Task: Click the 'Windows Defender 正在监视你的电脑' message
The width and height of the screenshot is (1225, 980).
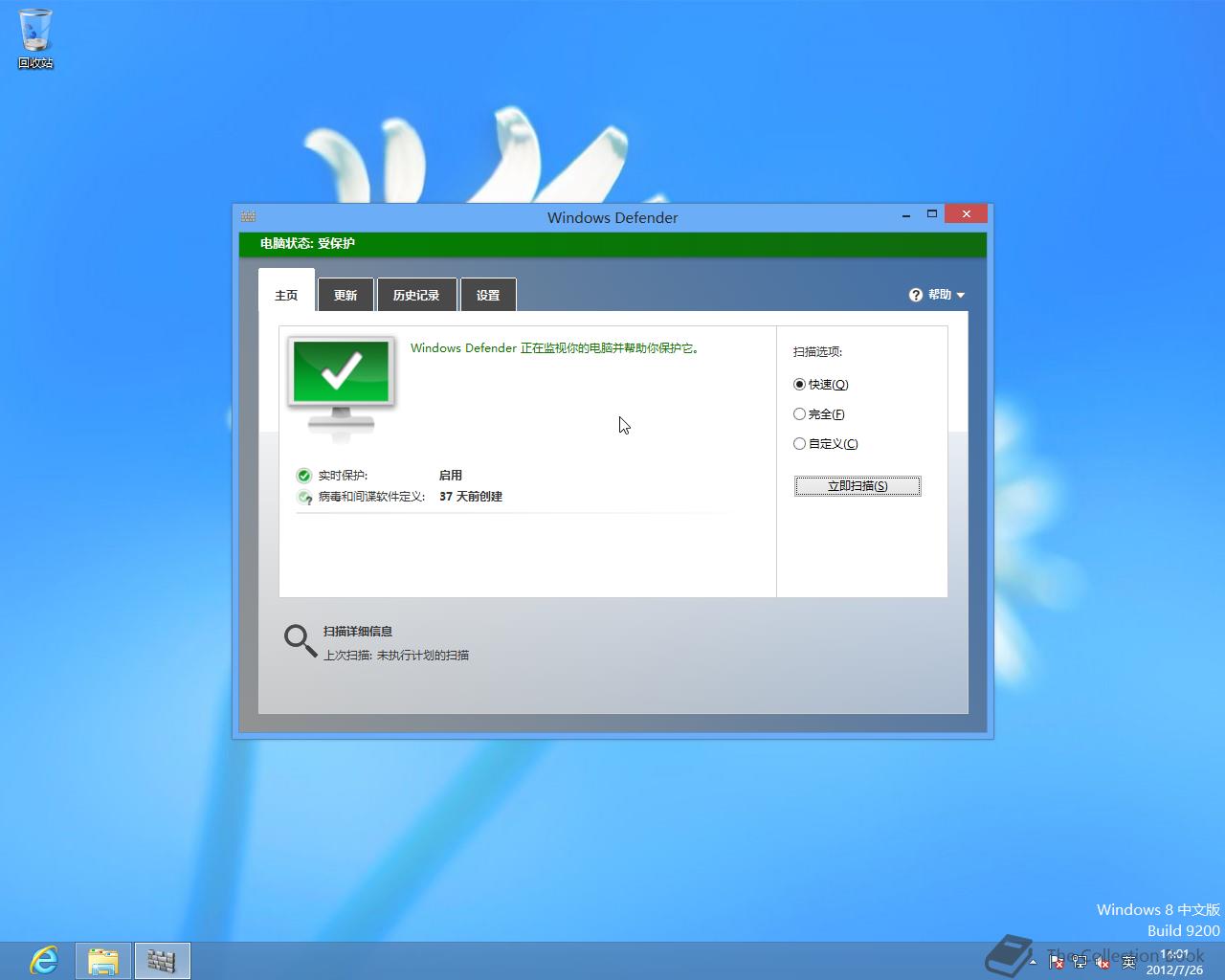Action: pyautogui.click(x=556, y=348)
